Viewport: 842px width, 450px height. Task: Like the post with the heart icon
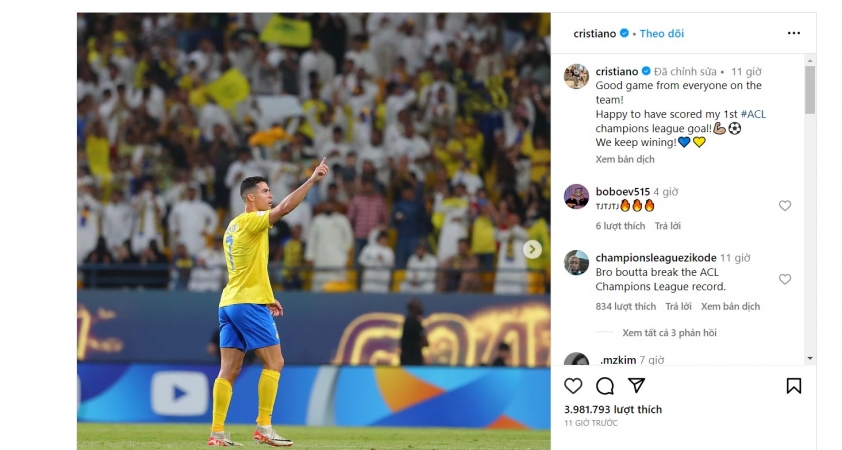(573, 386)
